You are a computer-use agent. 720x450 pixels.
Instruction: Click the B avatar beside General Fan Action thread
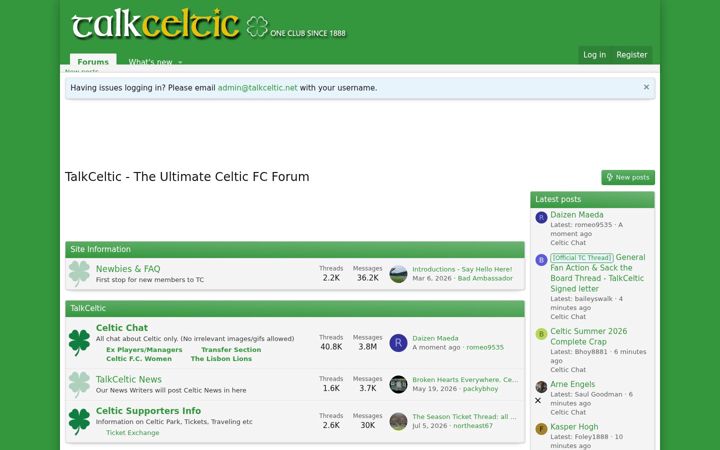coord(541,260)
